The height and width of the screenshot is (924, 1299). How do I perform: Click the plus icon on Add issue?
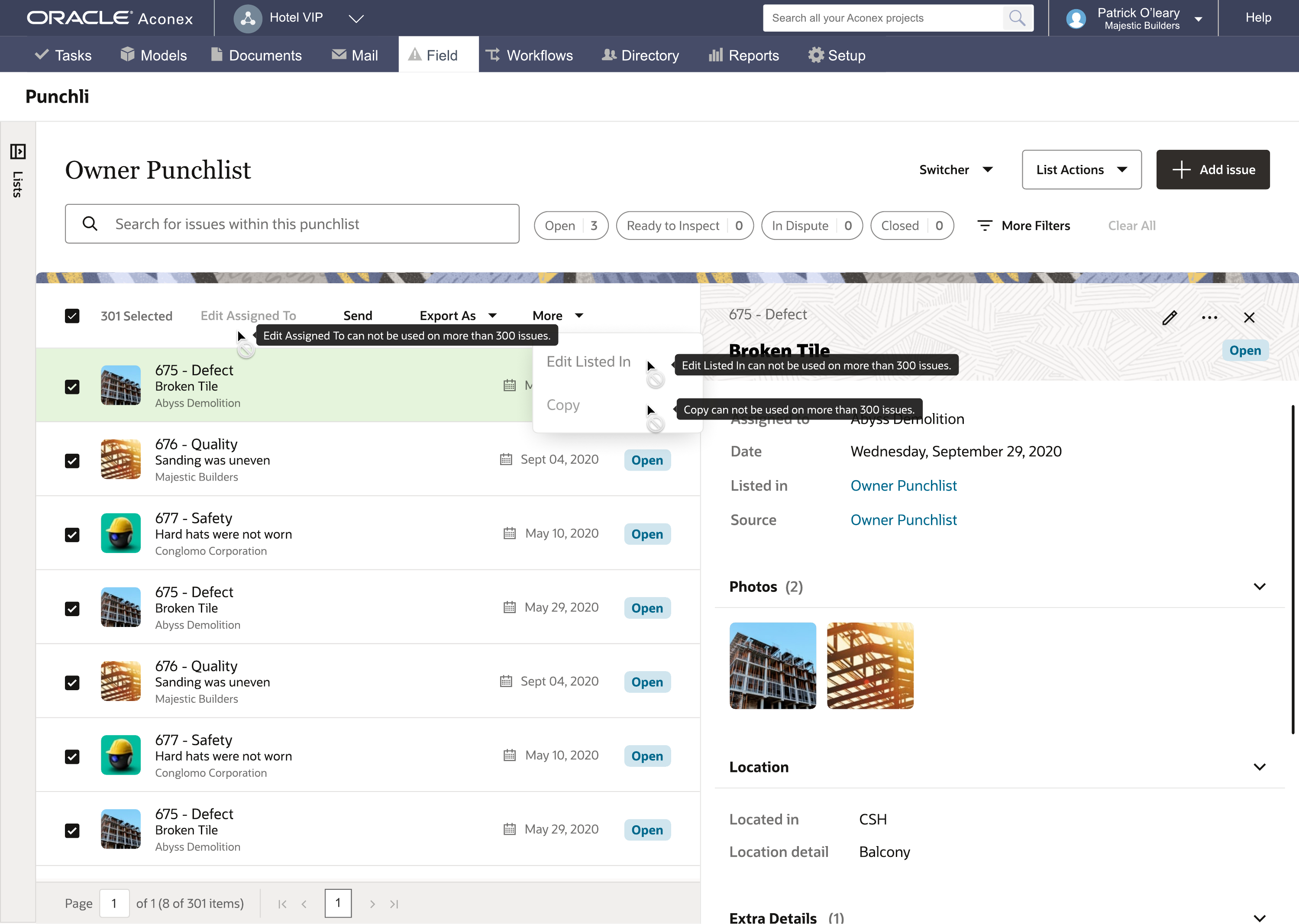tap(1181, 170)
